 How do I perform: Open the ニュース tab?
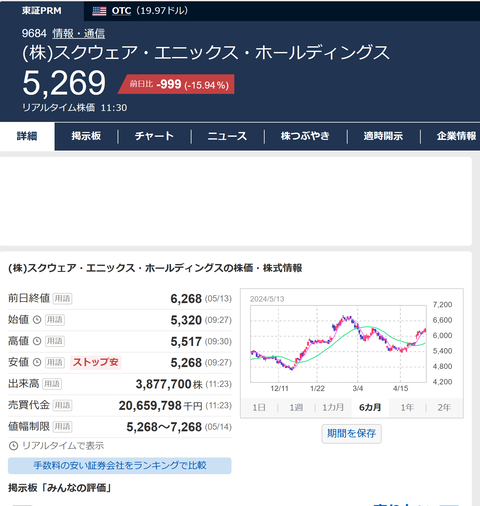tap(227, 136)
